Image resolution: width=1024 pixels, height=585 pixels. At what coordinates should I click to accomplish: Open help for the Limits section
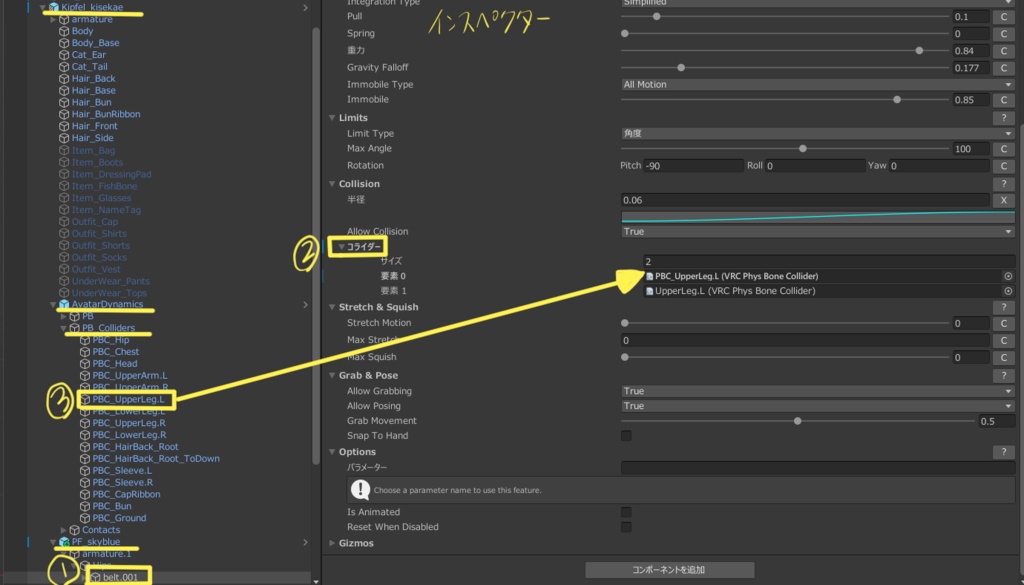1003,118
